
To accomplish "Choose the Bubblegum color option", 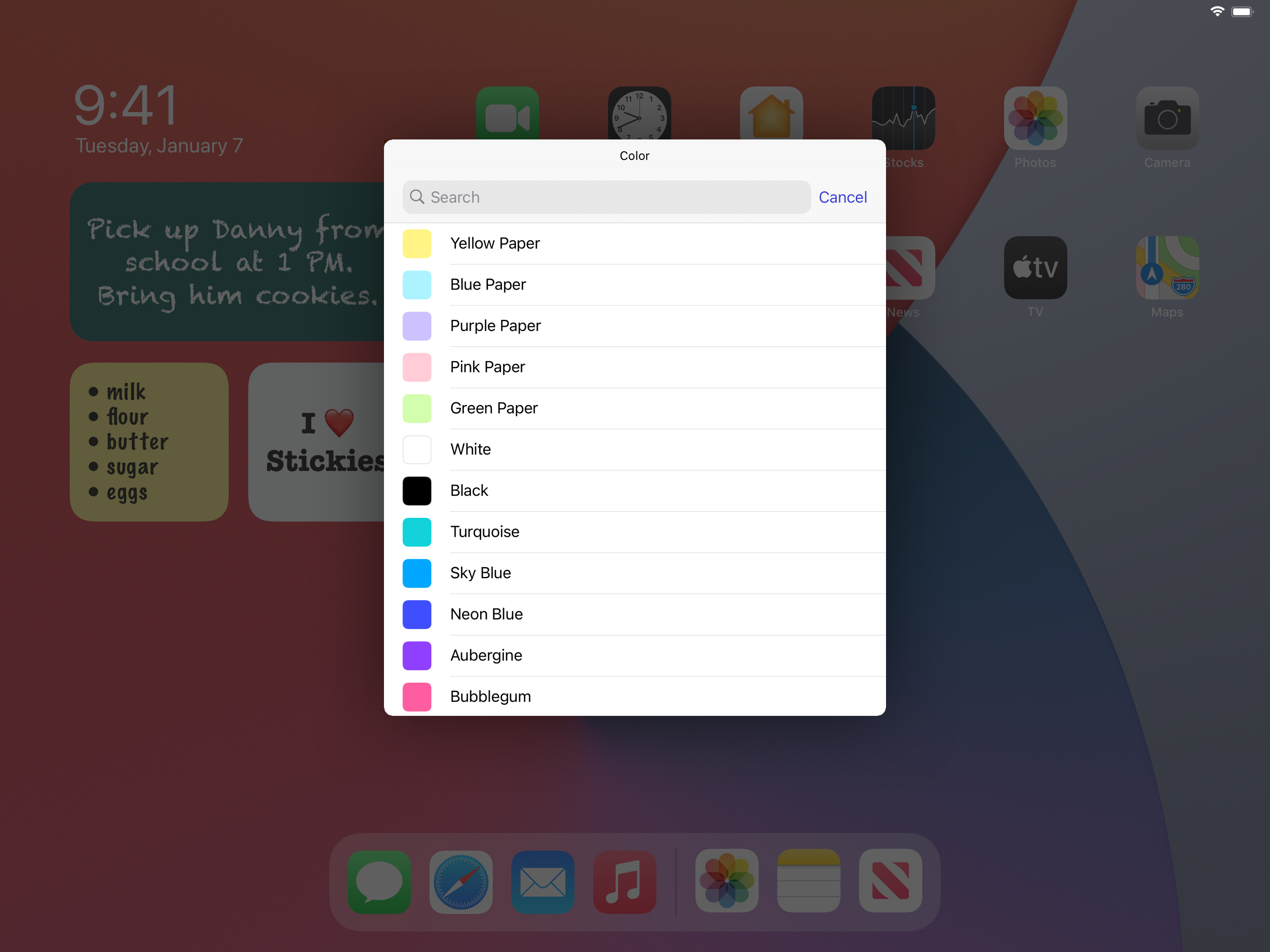I will coord(490,696).
